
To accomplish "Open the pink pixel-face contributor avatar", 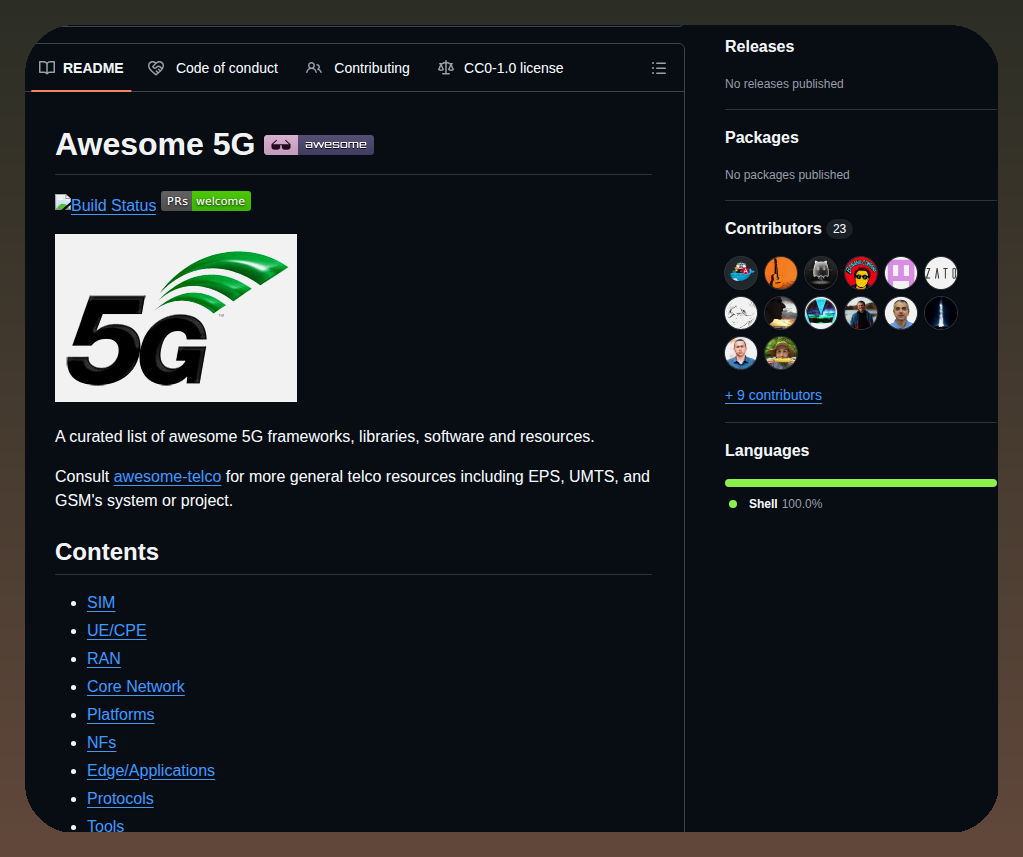I will 900,273.
